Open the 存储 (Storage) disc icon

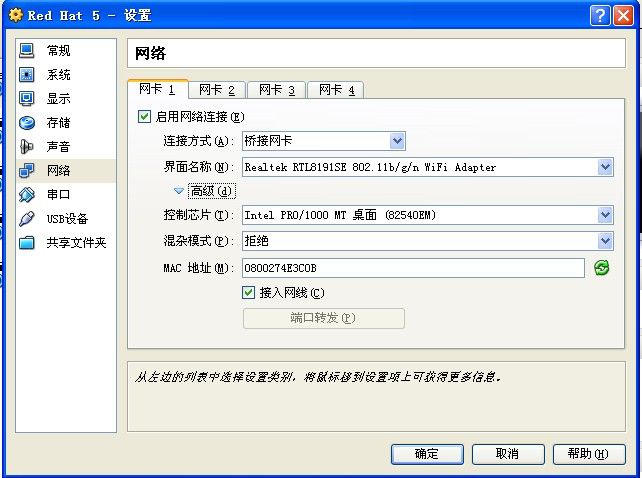(x=27, y=122)
